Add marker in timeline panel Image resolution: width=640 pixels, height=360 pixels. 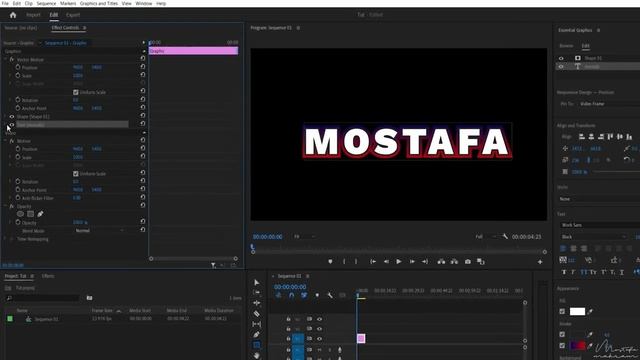[317, 295]
